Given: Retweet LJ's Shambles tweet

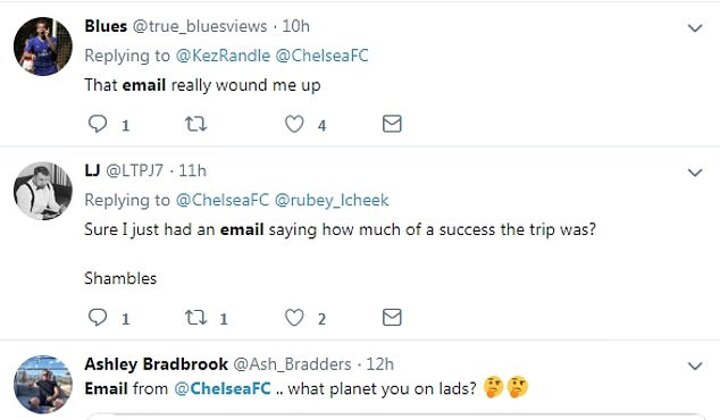Looking at the screenshot, I should [x=195, y=318].
